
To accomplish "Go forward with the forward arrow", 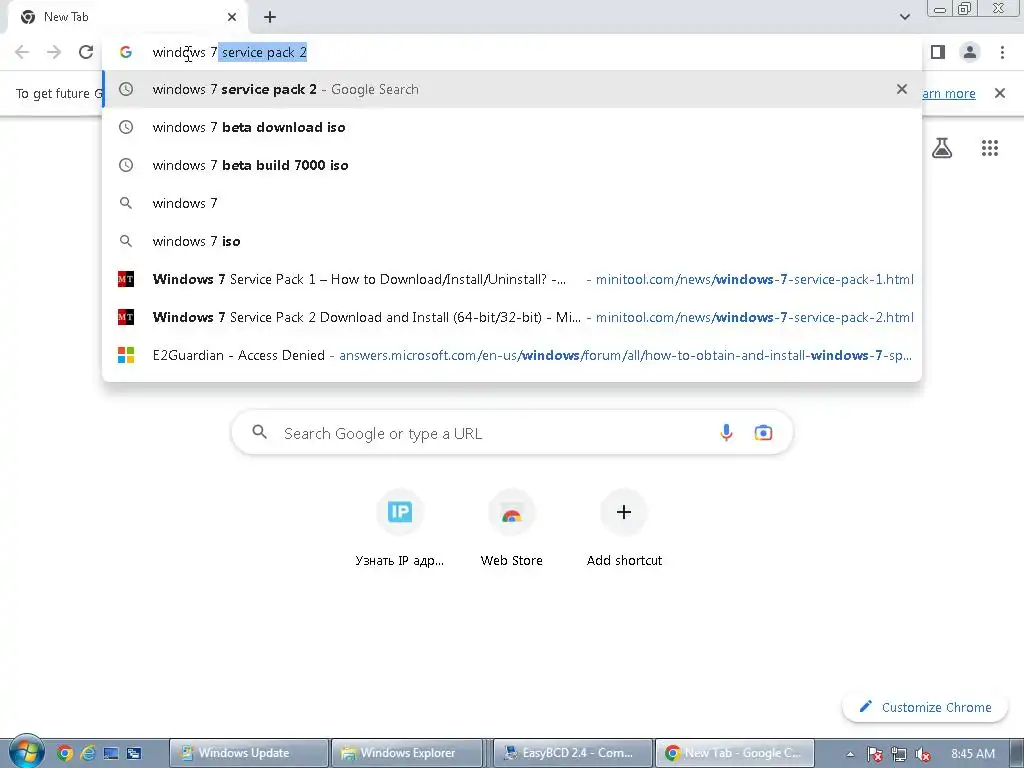I will (54, 52).
